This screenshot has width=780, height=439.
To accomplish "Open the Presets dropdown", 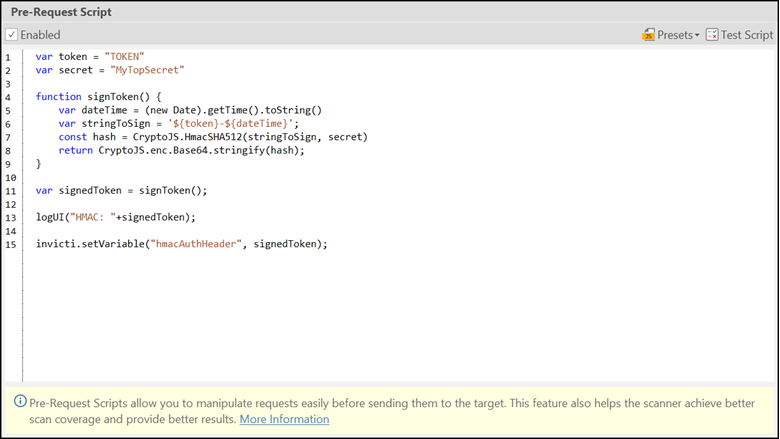I will [671, 35].
